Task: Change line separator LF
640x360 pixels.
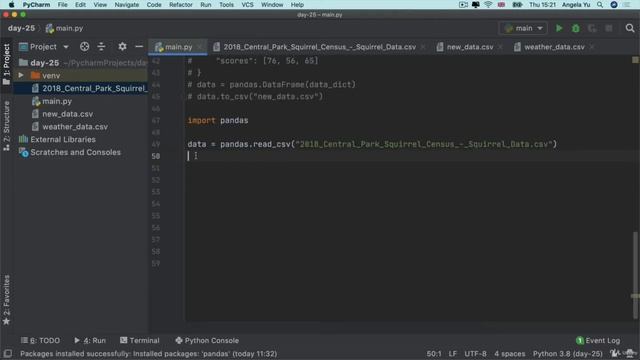Action: [x=453, y=353]
